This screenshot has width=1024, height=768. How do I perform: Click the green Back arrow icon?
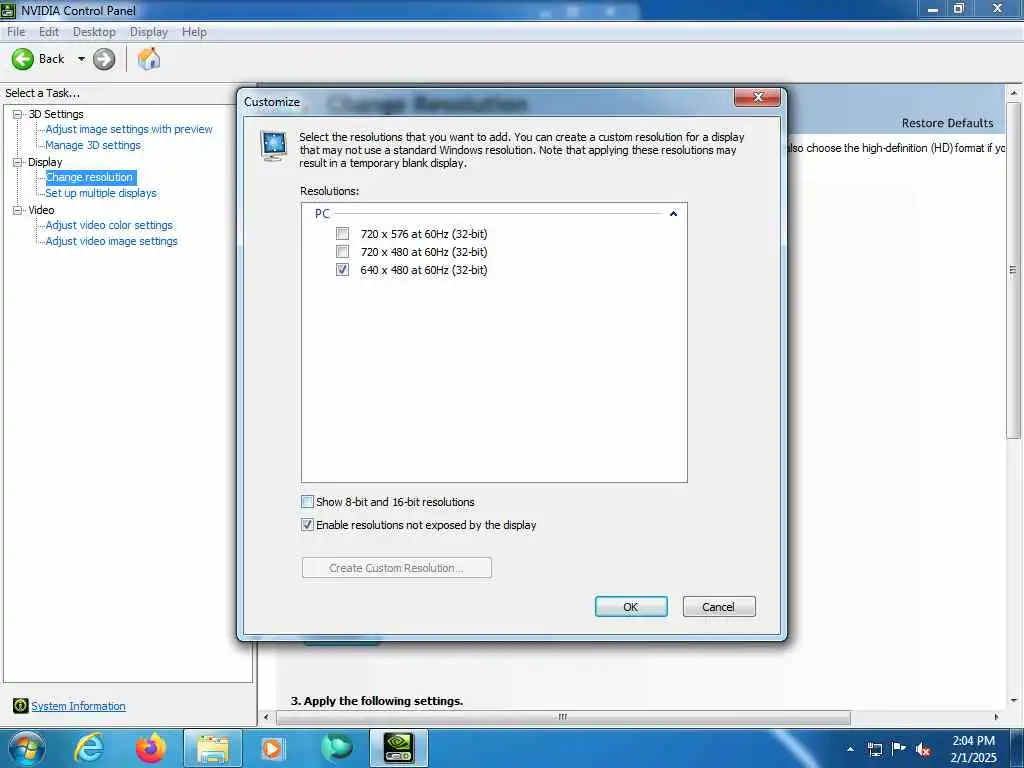click(x=22, y=59)
